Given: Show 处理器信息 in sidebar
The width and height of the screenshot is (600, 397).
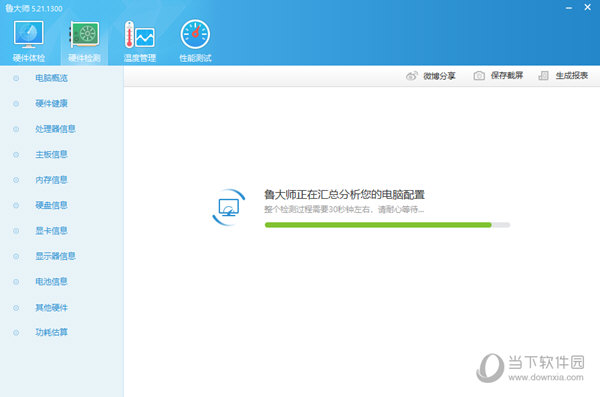Looking at the screenshot, I should point(55,129).
